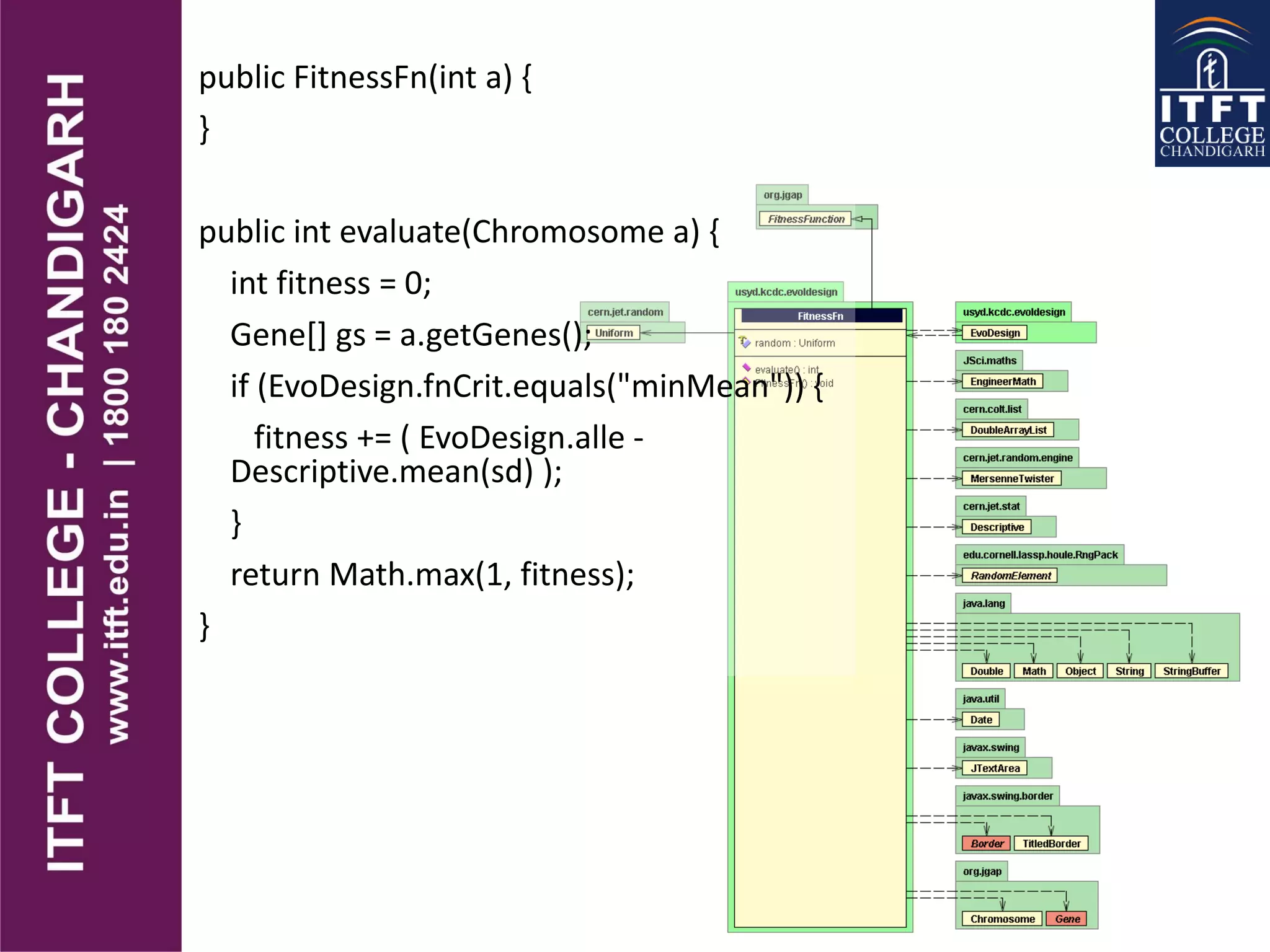Click the DoubleArrayList class node
Viewport: 1270px width, 952px height.
point(1008,430)
